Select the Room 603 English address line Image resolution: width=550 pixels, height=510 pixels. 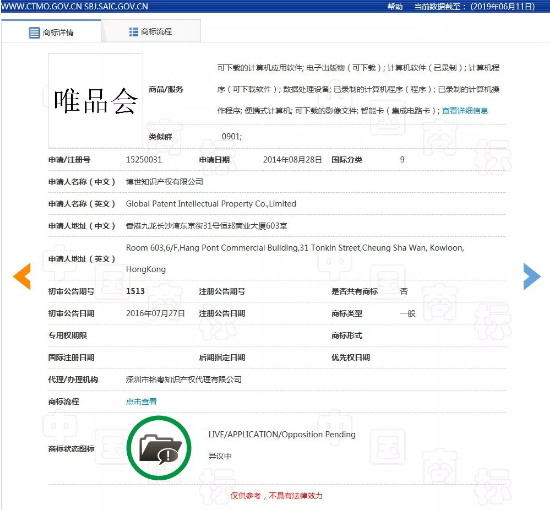[295, 248]
